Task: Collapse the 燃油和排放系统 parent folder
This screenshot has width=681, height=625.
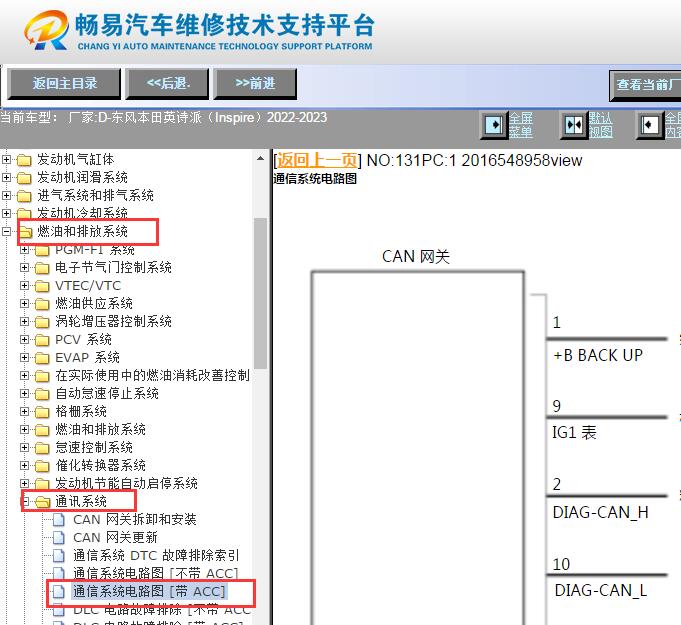Action: point(8,232)
